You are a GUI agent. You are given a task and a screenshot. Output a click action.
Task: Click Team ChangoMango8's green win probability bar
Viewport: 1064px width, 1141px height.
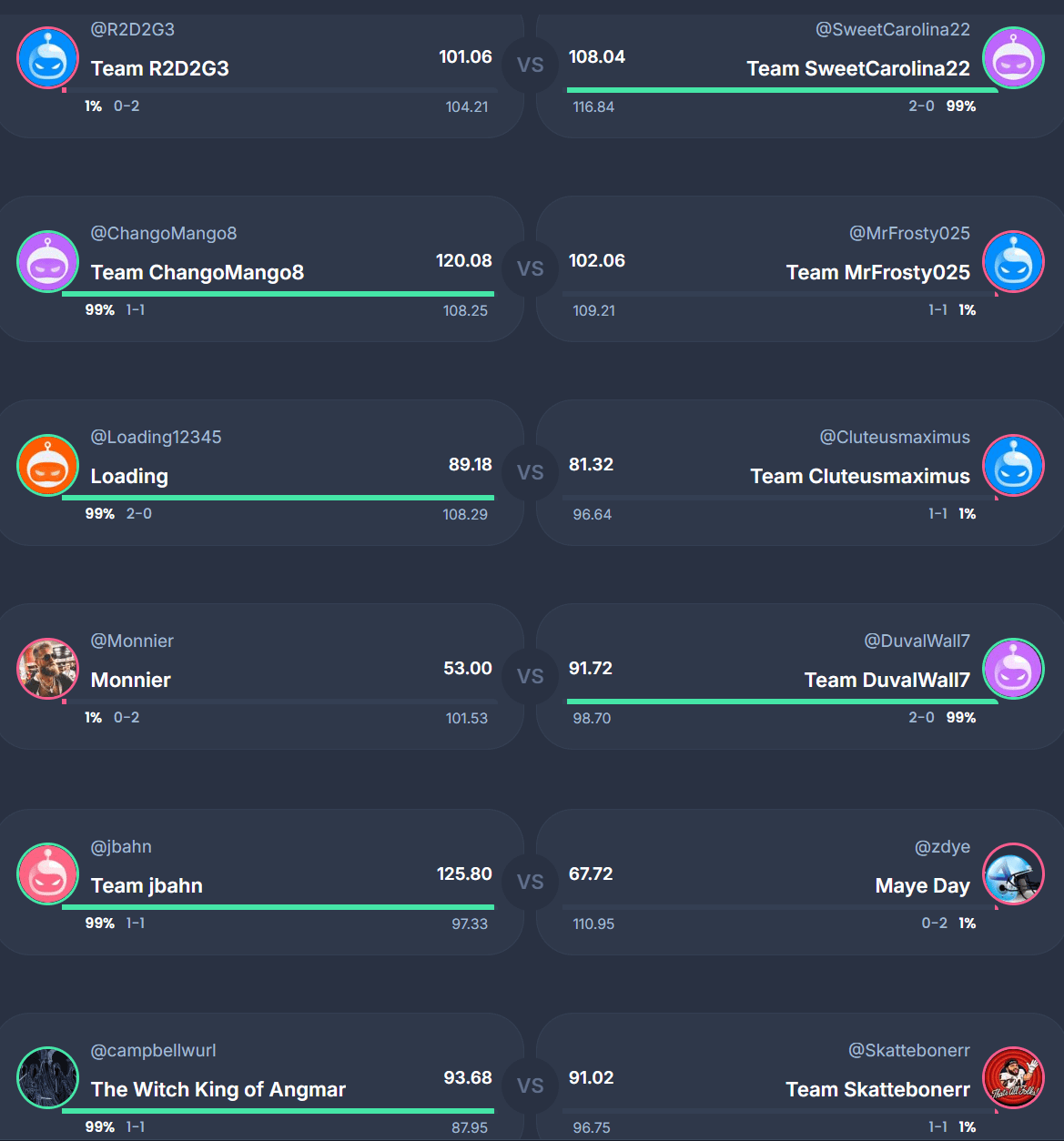tap(278, 294)
